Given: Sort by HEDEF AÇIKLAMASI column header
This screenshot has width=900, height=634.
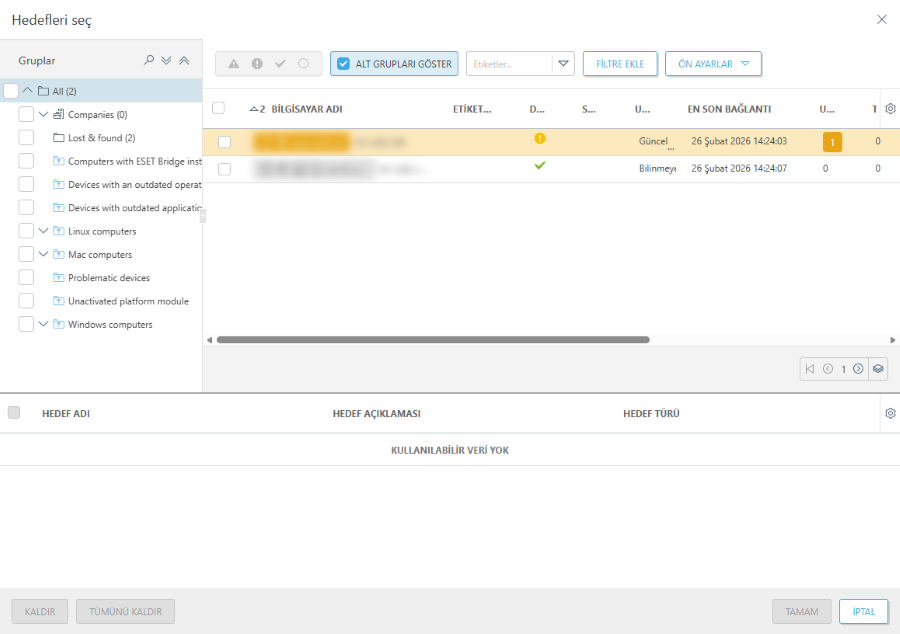Looking at the screenshot, I should tap(377, 413).
